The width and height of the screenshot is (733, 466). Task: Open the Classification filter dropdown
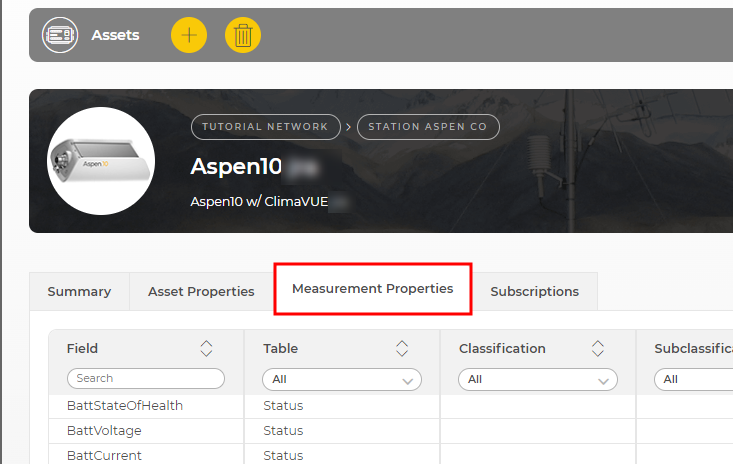(538, 380)
